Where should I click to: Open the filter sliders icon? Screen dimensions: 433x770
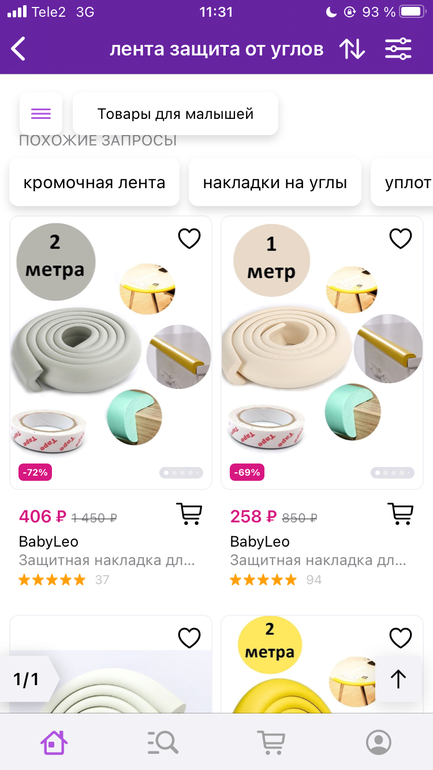(398, 49)
